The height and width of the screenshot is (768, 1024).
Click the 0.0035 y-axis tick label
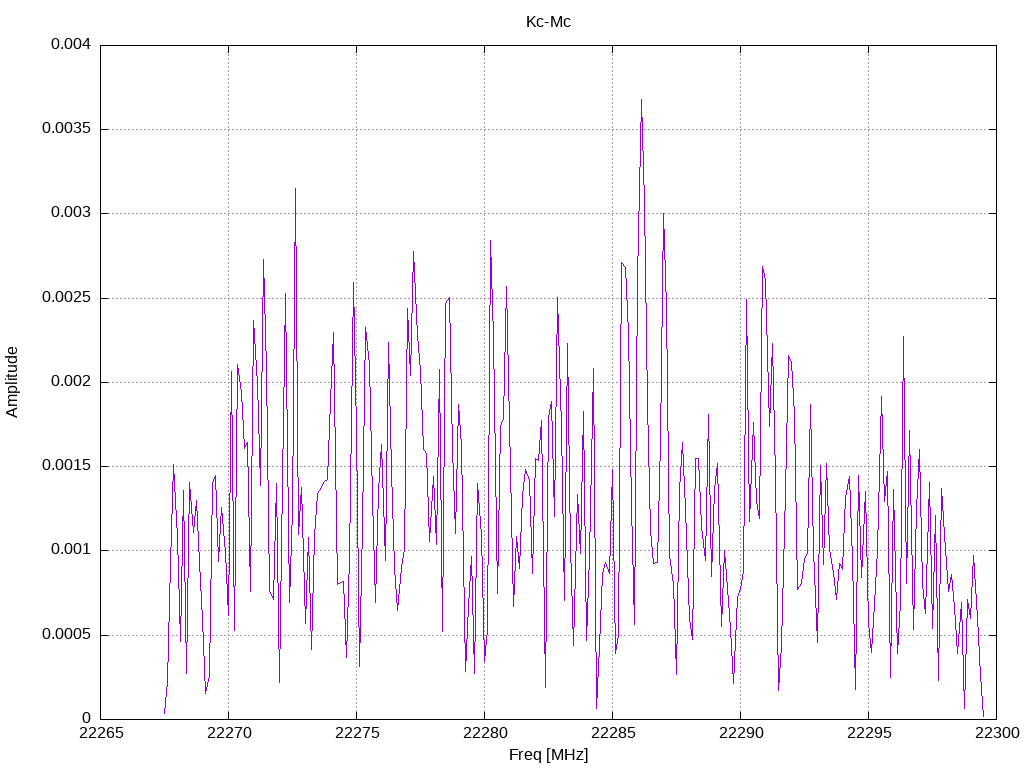pos(67,129)
